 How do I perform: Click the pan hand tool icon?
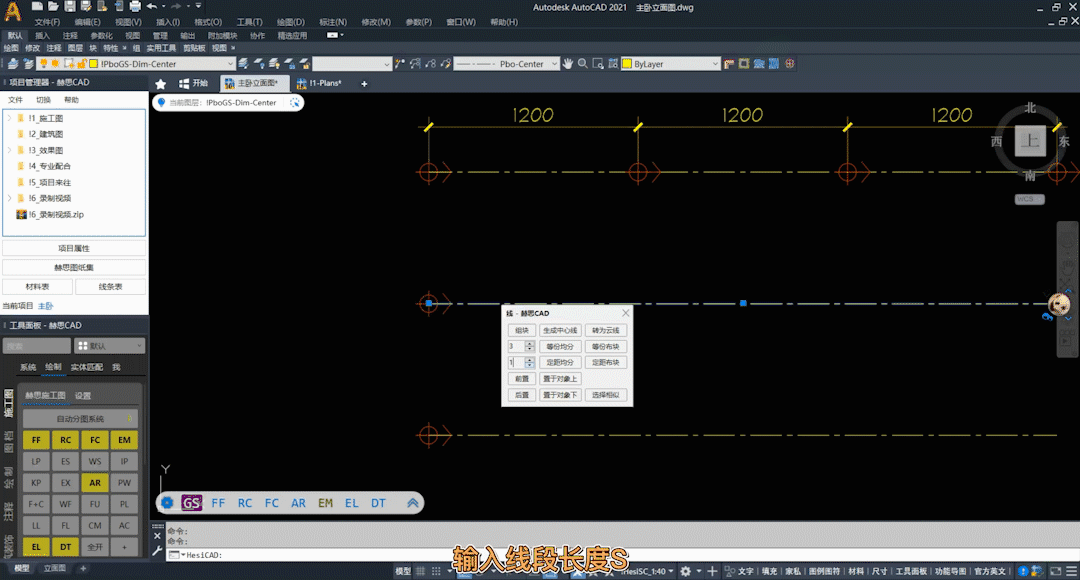[568, 64]
